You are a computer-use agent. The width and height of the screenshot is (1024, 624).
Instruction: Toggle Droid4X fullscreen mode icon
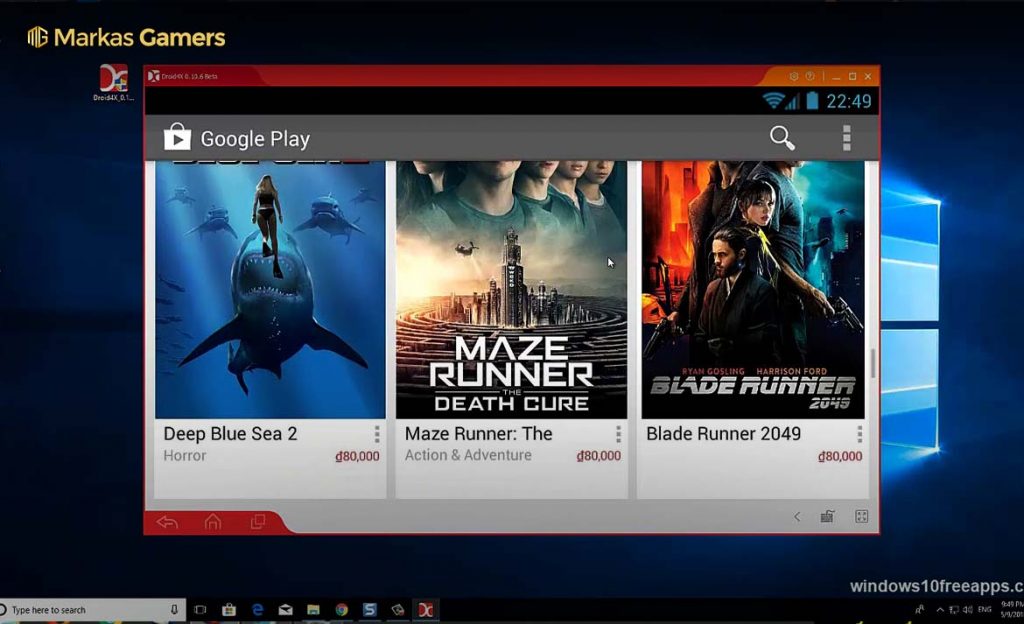[861, 517]
